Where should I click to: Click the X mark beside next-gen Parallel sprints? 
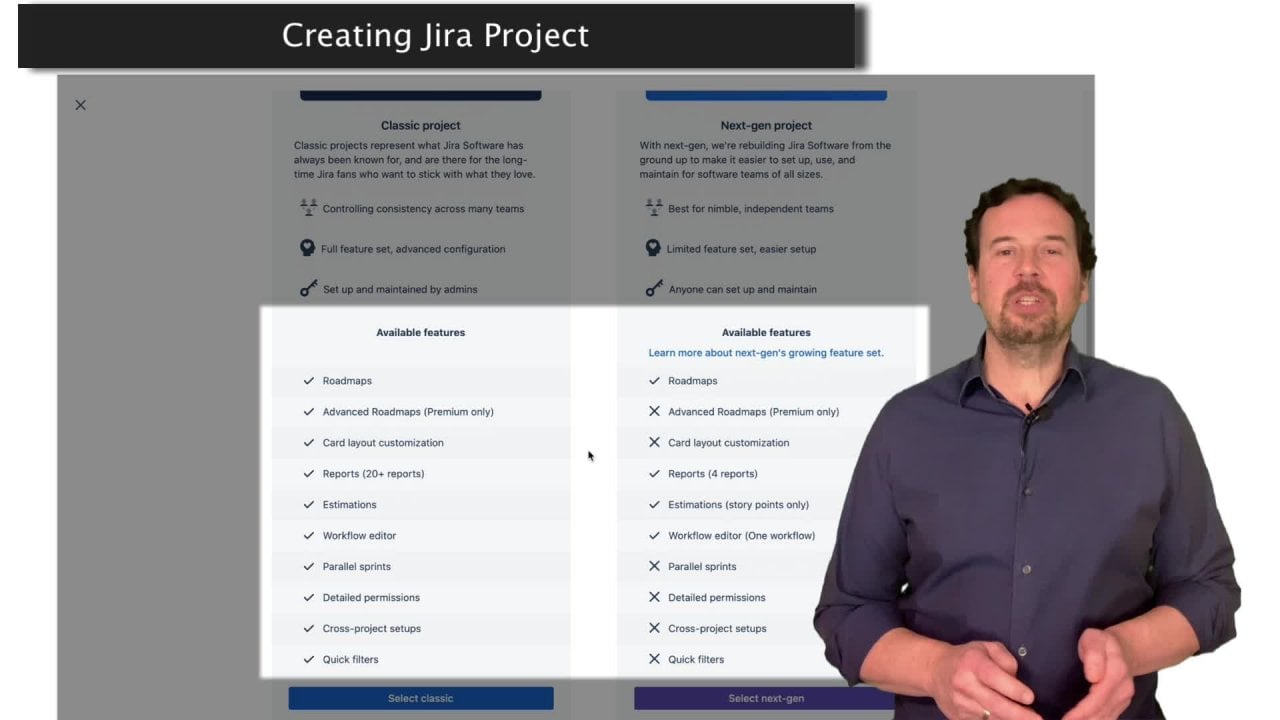pyautogui.click(x=654, y=567)
